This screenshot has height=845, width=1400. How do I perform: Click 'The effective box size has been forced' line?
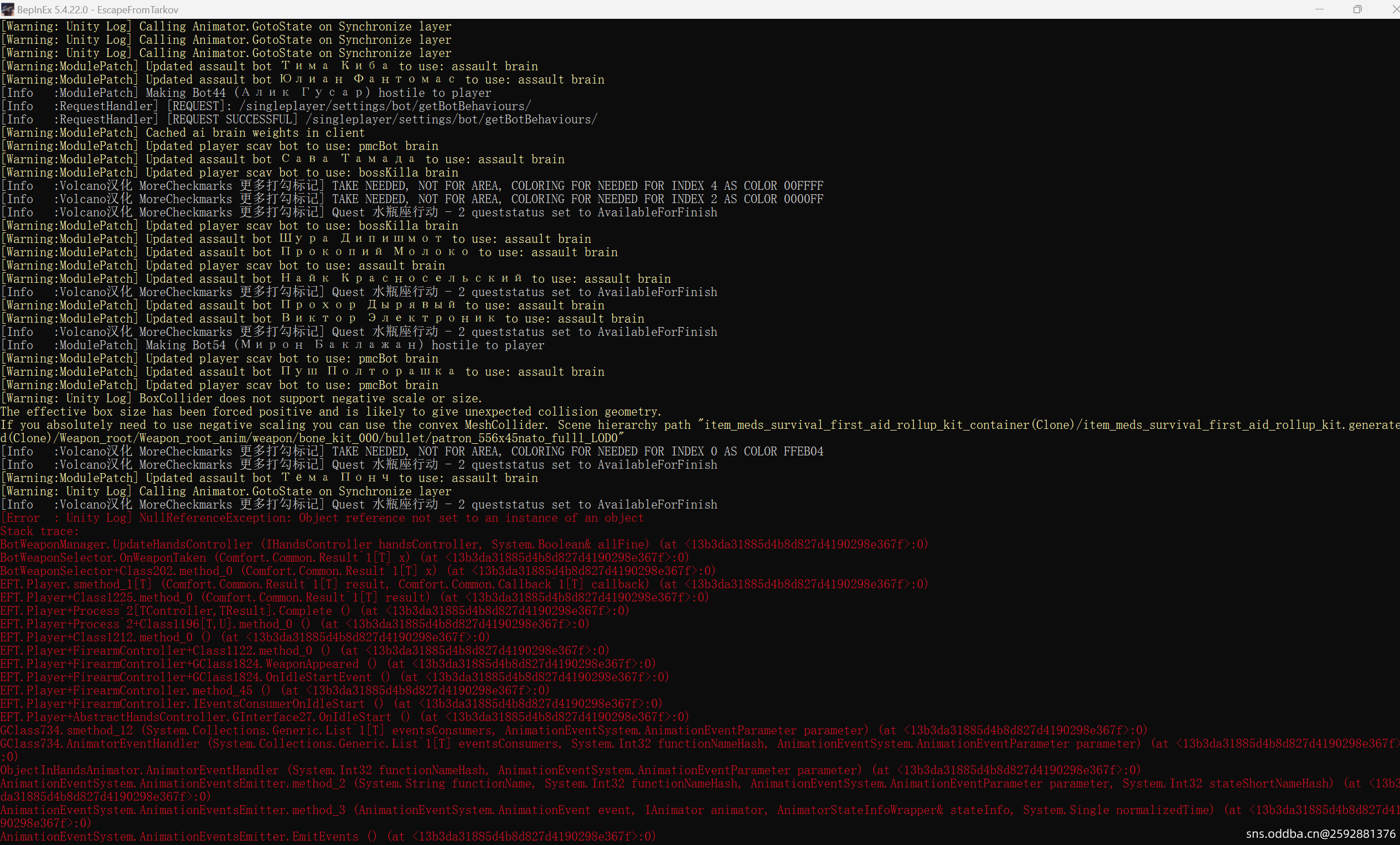pos(330,412)
